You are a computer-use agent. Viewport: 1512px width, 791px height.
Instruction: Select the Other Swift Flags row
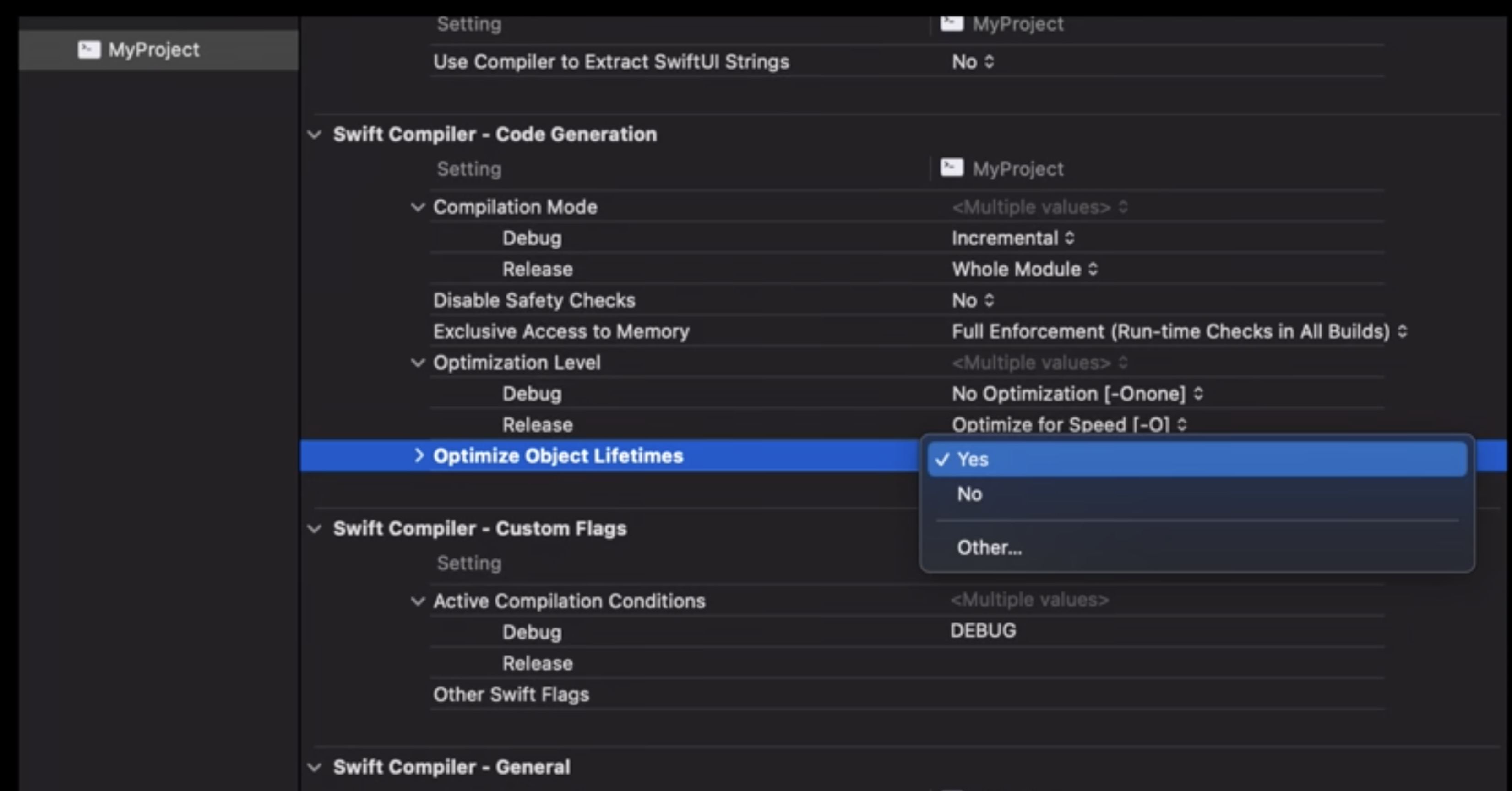click(x=907, y=695)
